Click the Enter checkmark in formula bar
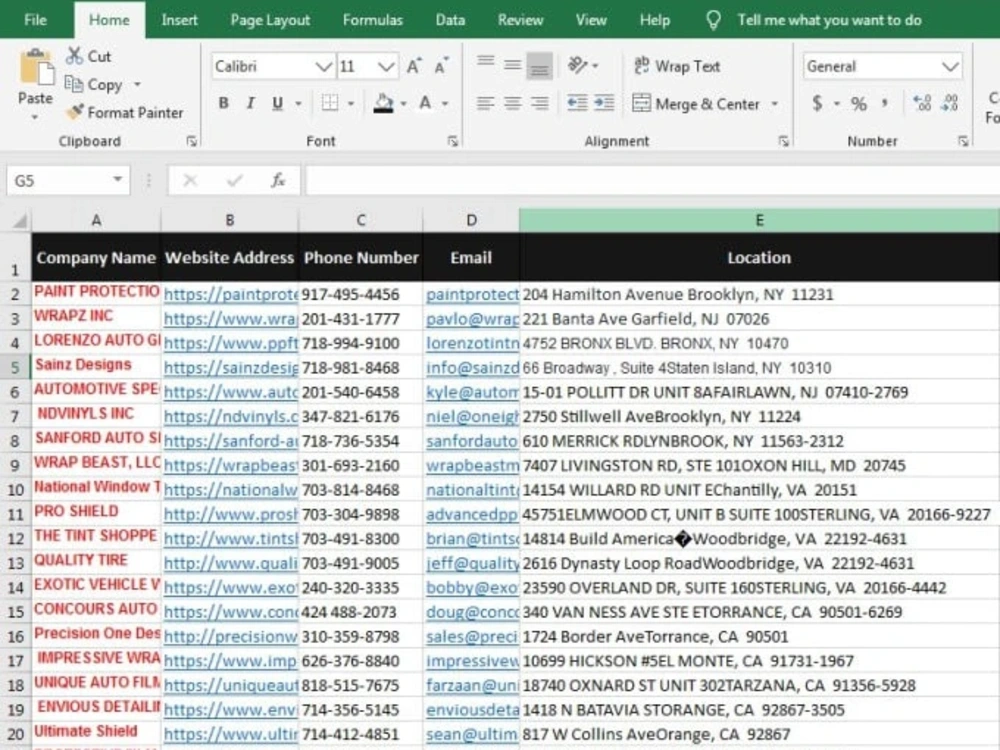 pyautogui.click(x=234, y=180)
